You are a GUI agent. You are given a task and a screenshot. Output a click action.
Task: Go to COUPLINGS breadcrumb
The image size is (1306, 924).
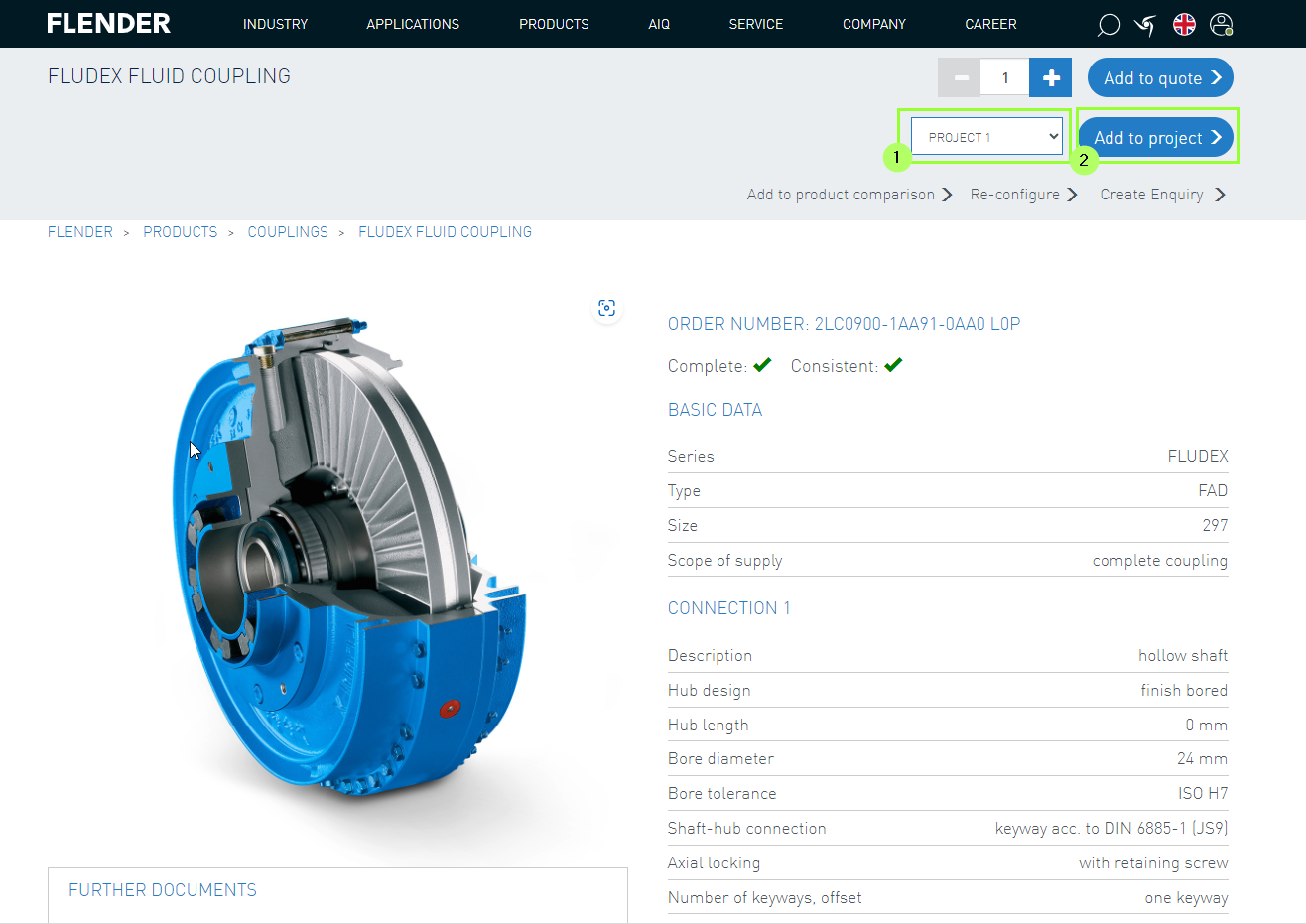(x=288, y=232)
